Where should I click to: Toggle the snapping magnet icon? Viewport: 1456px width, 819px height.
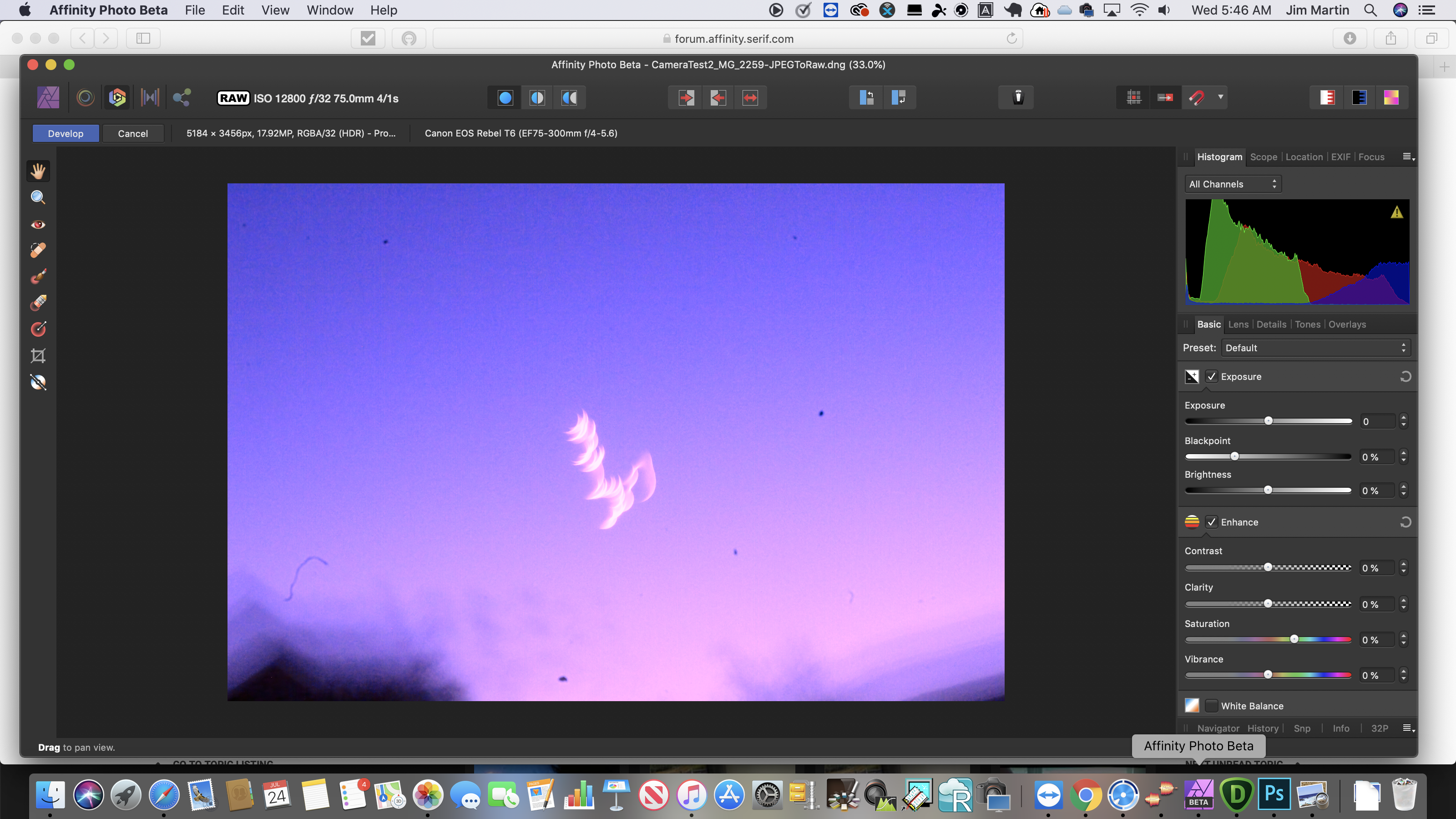(x=1197, y=98)
